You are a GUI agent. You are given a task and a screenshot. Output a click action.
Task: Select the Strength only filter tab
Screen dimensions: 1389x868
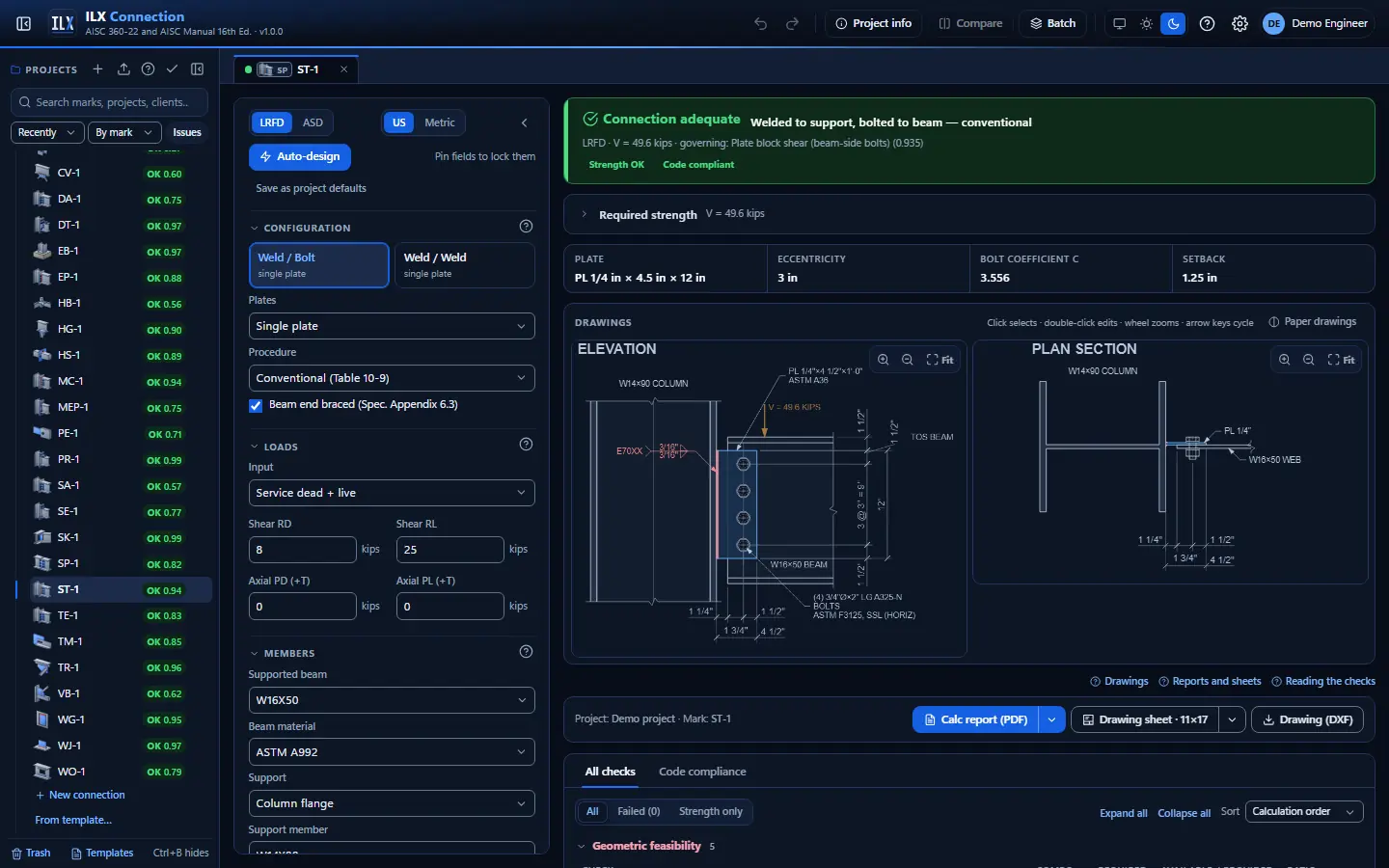711,812
